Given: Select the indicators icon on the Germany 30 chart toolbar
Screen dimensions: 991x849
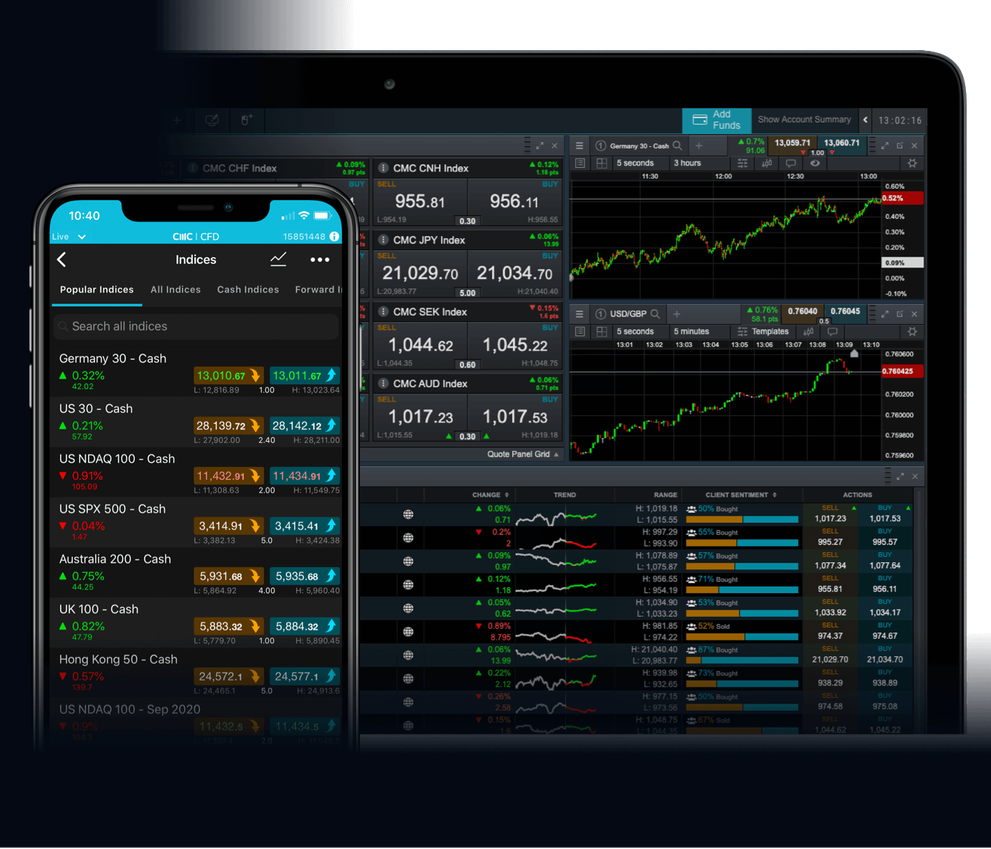Looking at the screenshot, I should point(766,164).
